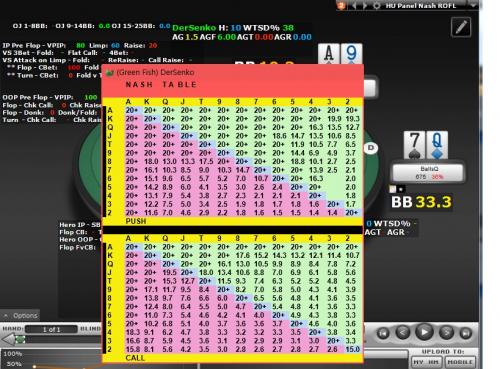Screen dimensions: 500x369
Task: Click the 18.3 cell in CALL table
Action: 132,332
